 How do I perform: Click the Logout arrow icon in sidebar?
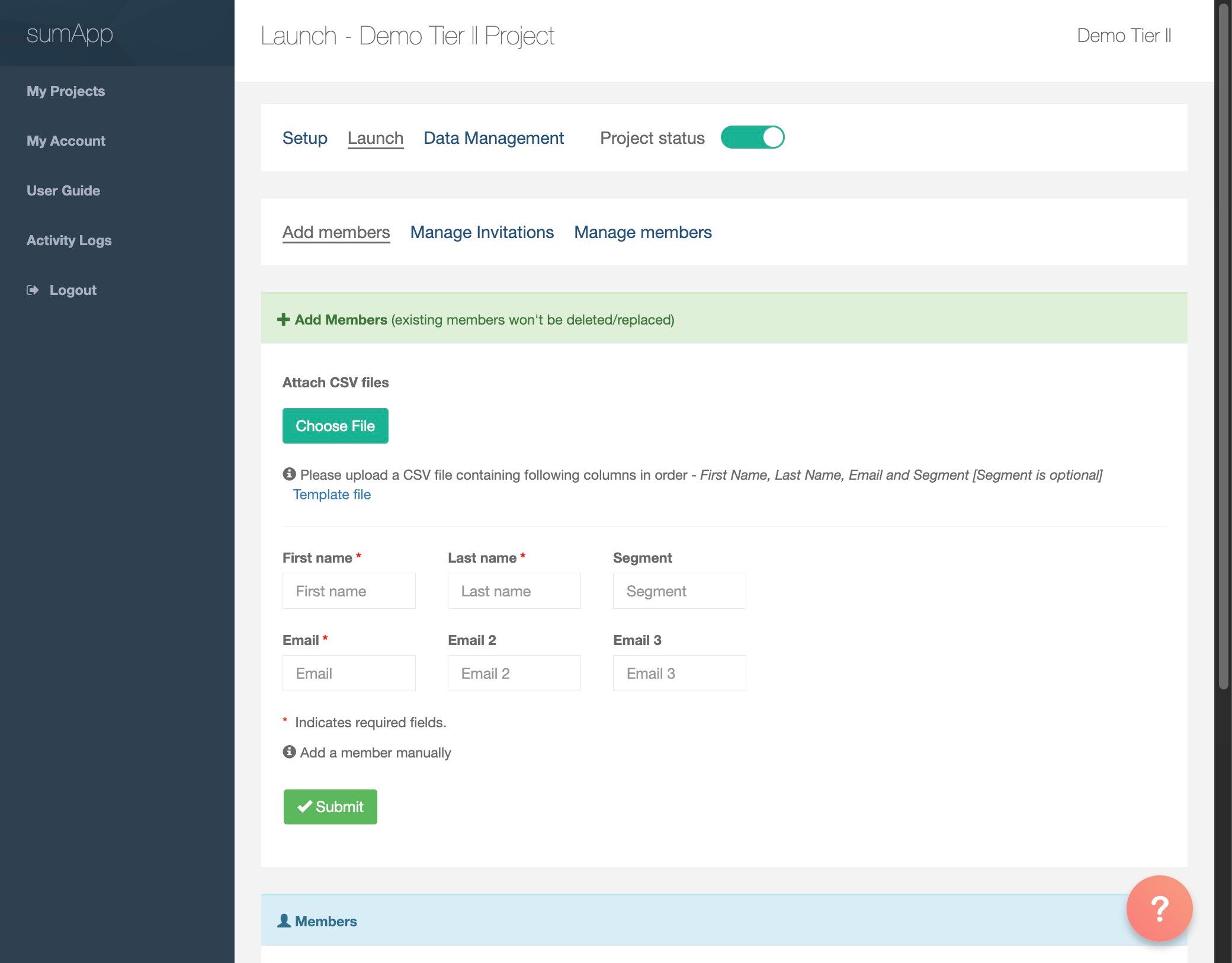tap(33, 290)
